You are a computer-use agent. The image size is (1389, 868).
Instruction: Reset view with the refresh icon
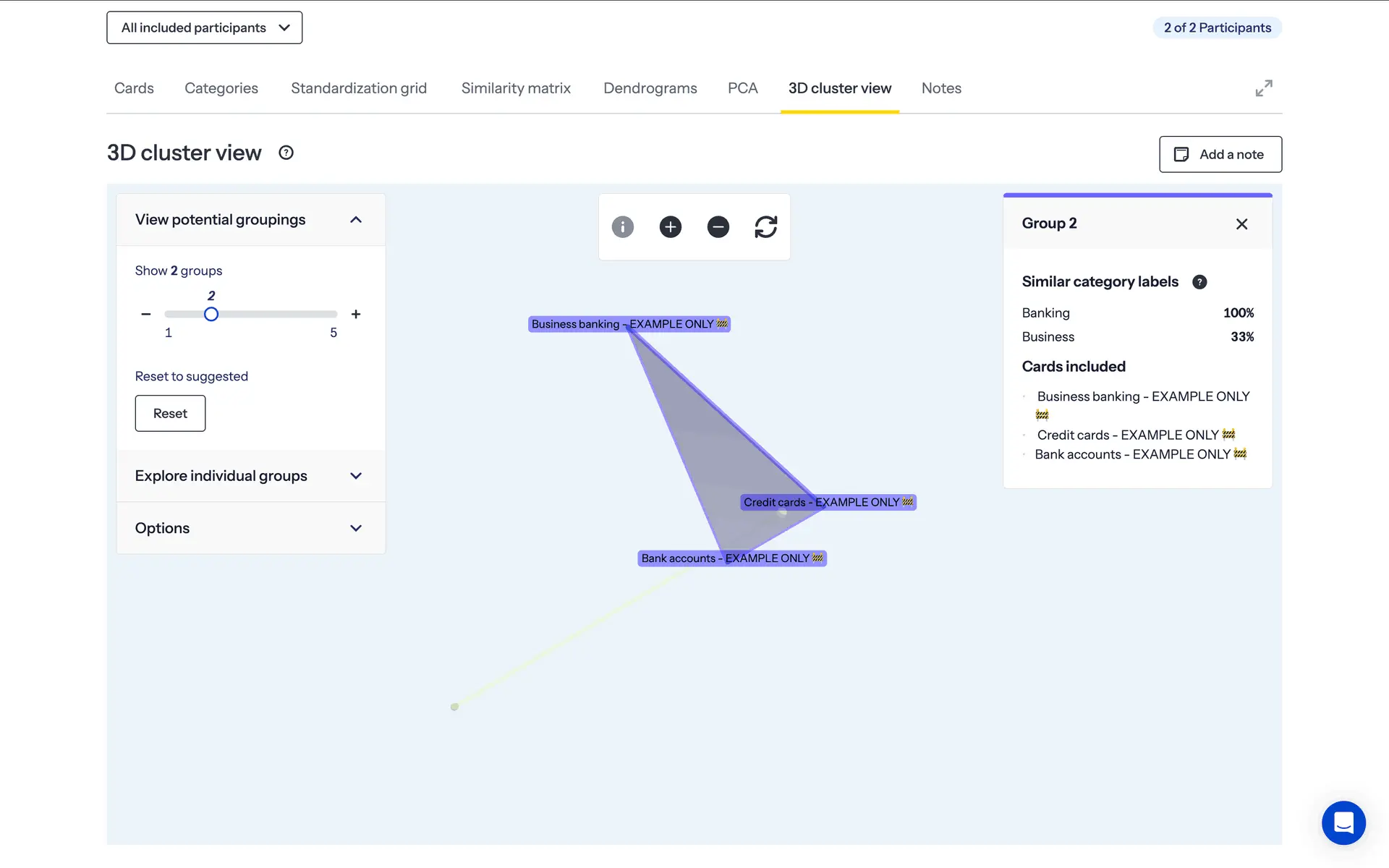tap(765, 227)
